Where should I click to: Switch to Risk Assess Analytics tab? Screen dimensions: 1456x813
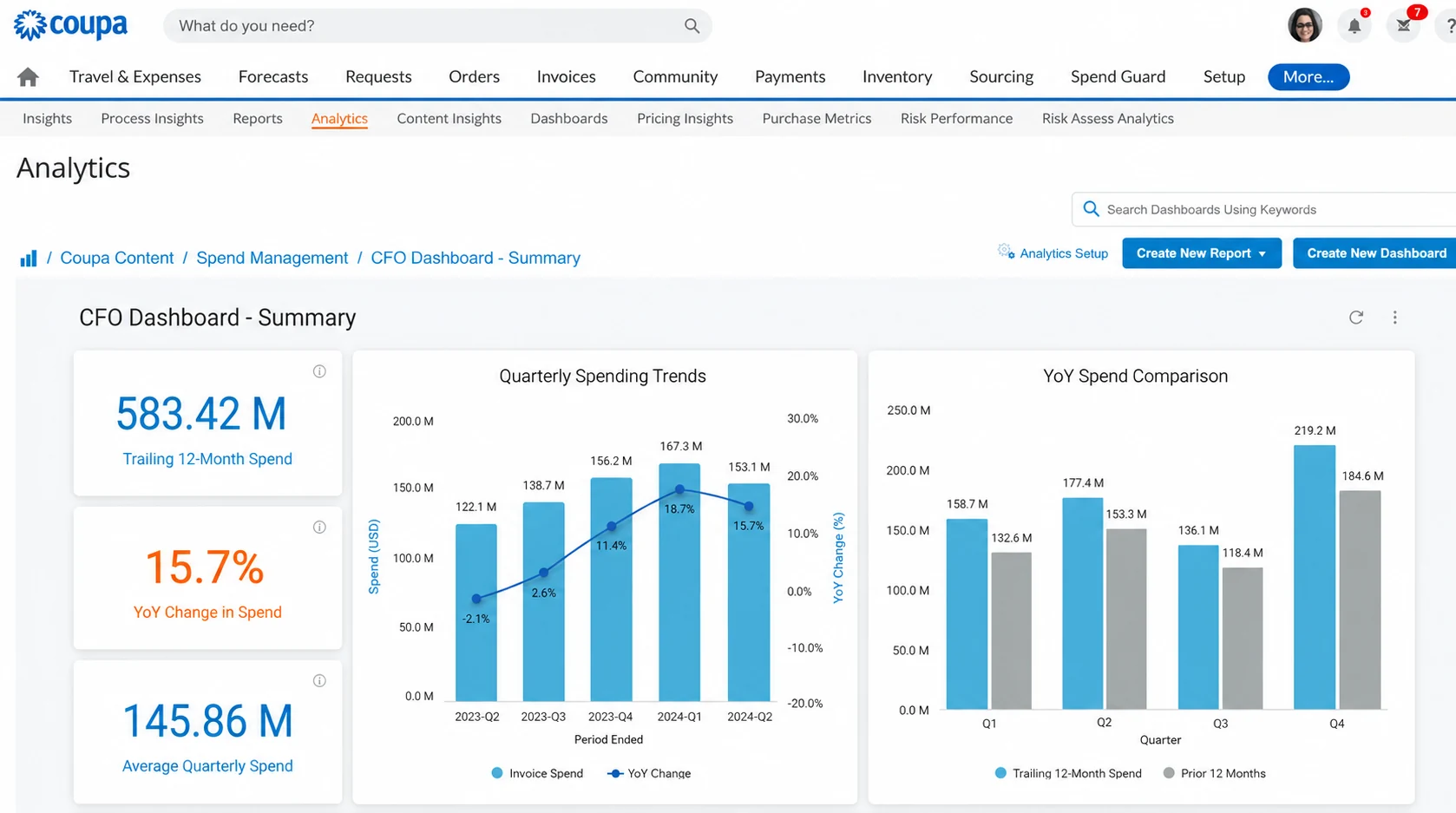(x=1107, y=119)
